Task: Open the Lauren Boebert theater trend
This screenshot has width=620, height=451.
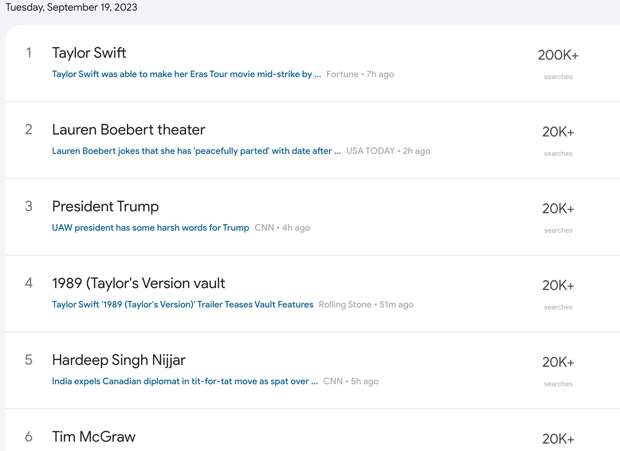Action: point(129,130)
